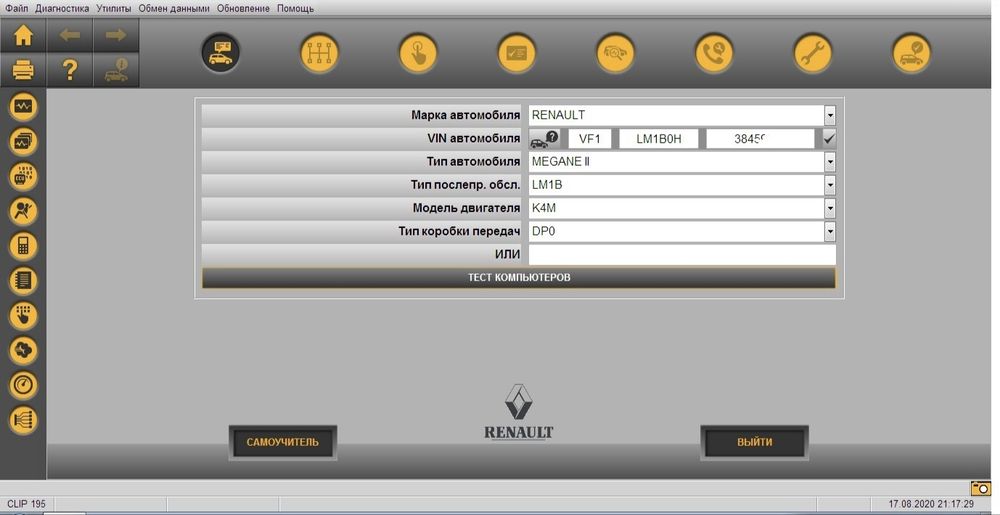Open the checklist screen icon in top bar

pos(517,53)
